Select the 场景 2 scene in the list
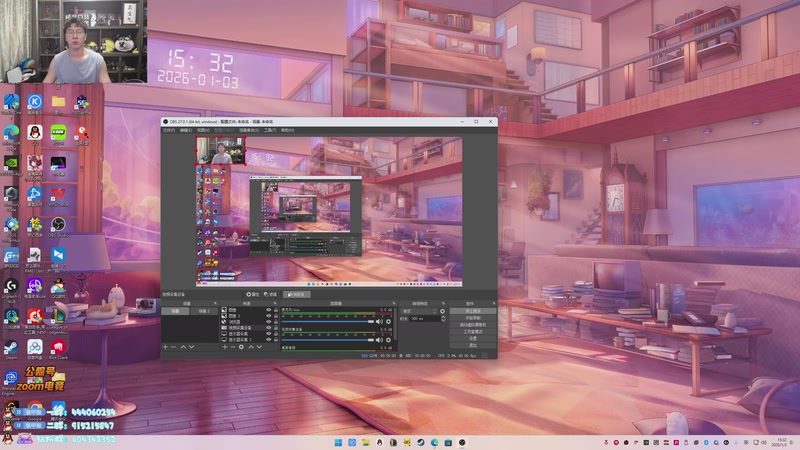Screen dimensions: 800x450 pos(204,311)
